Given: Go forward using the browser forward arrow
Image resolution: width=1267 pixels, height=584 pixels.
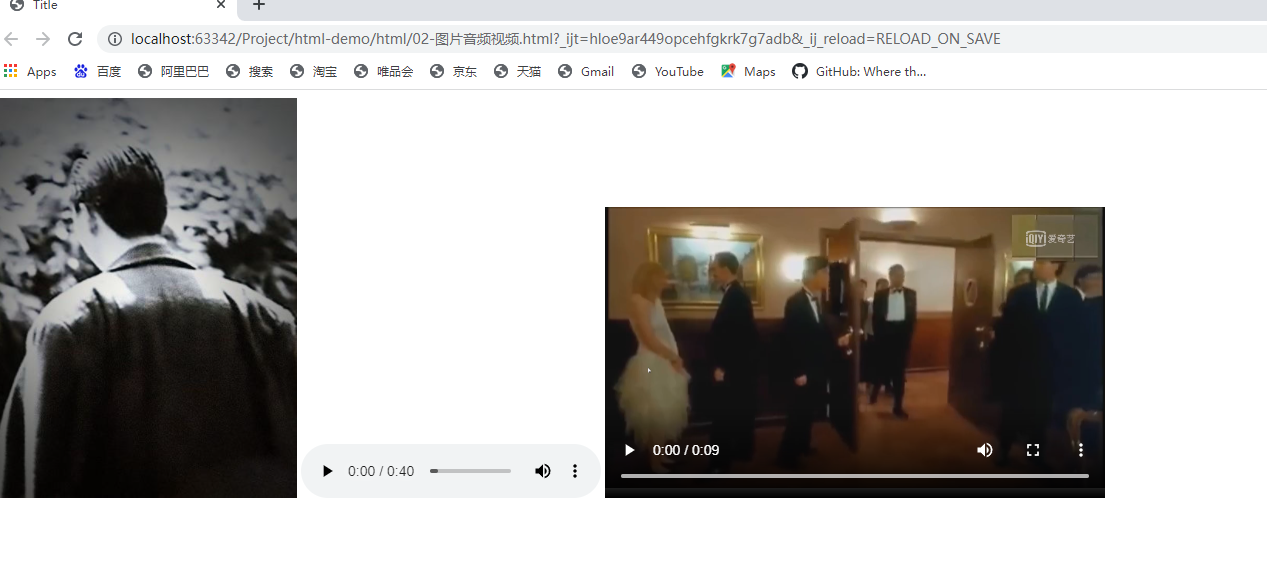Looking at the screenshot, I should 43,39.
